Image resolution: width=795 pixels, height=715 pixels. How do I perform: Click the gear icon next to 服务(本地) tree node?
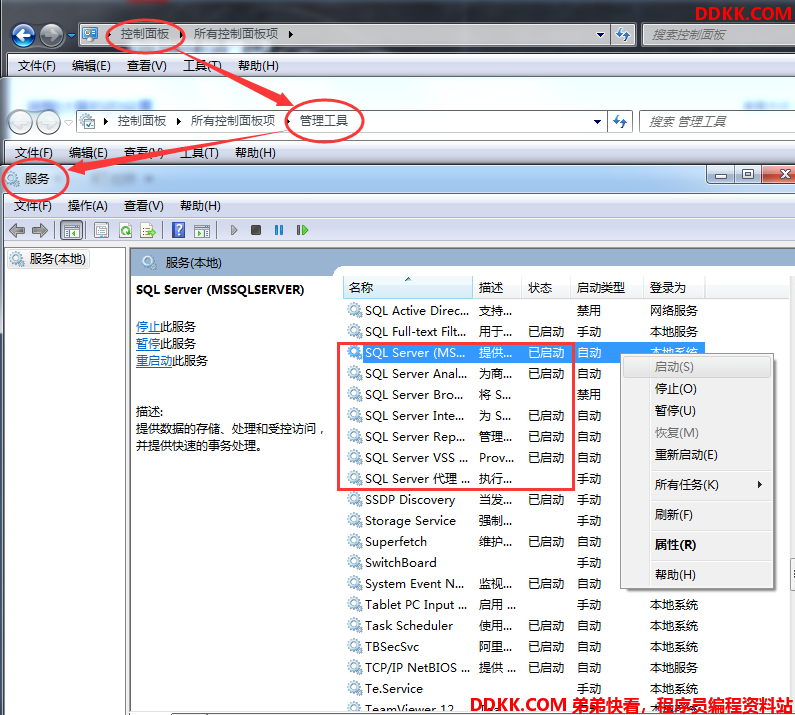pyautogui.click(x=17, y=259)
